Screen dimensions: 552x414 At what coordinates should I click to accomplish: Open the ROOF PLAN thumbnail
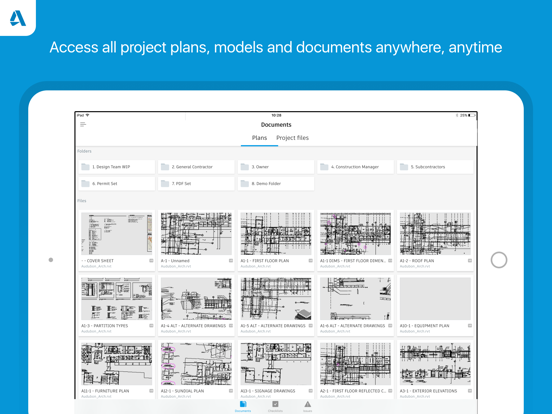435,234
